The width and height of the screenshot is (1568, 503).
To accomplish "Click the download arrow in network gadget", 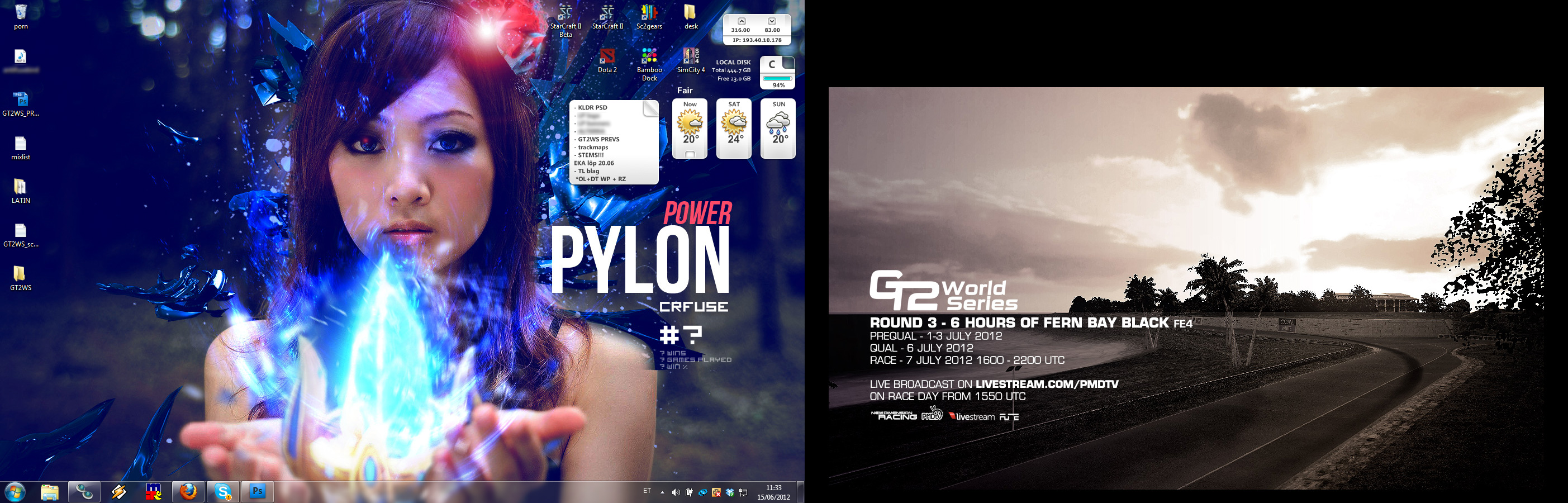I will click(772, 21).
